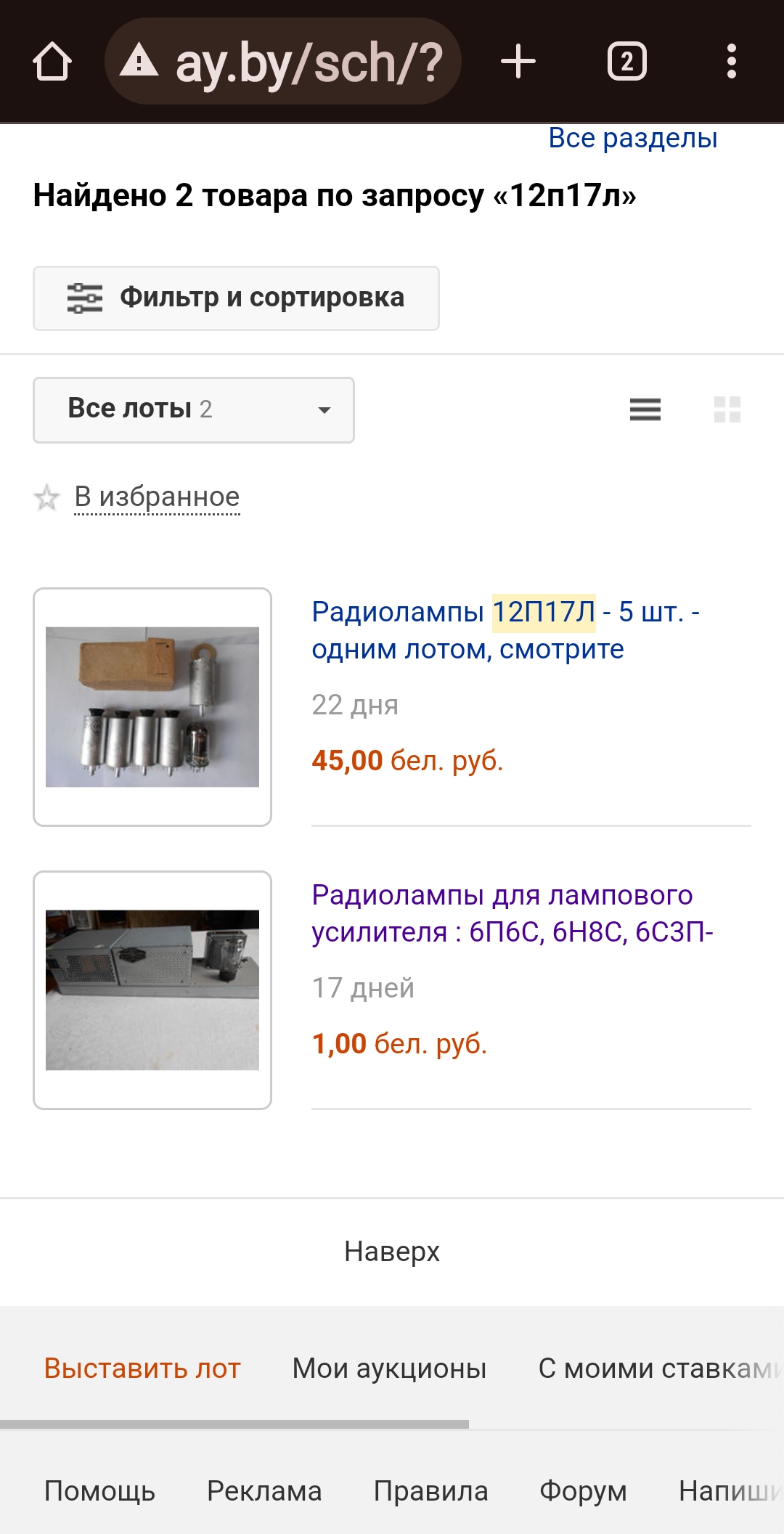784x1534 pixels.
Task: Open the browser three-dot menu
Action: (x=731, y=62)
